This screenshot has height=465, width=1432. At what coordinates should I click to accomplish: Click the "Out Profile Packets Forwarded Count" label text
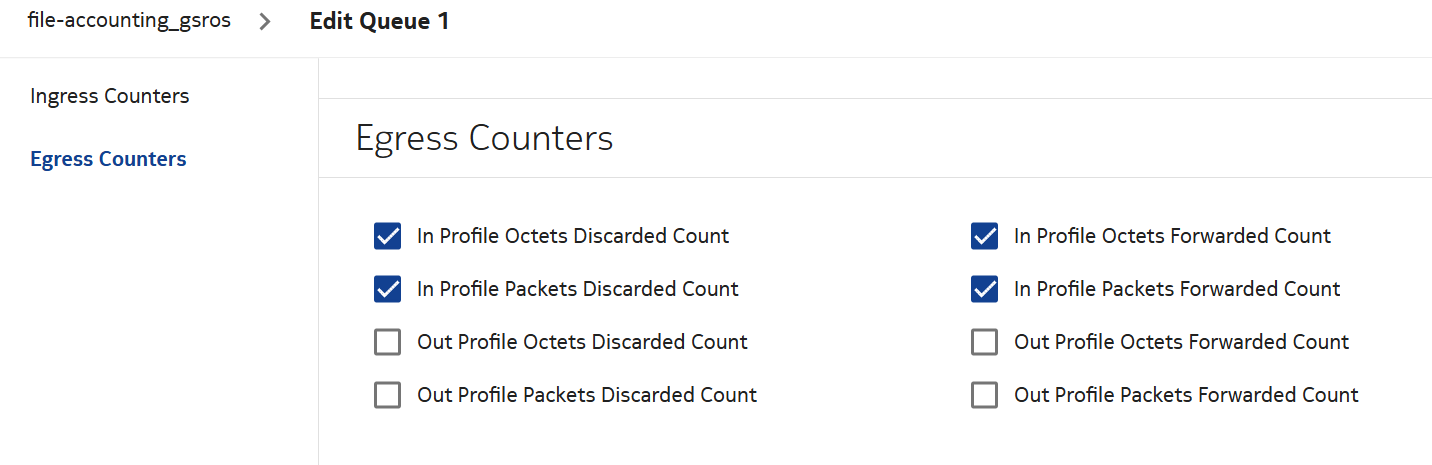tap(1186, 395)
